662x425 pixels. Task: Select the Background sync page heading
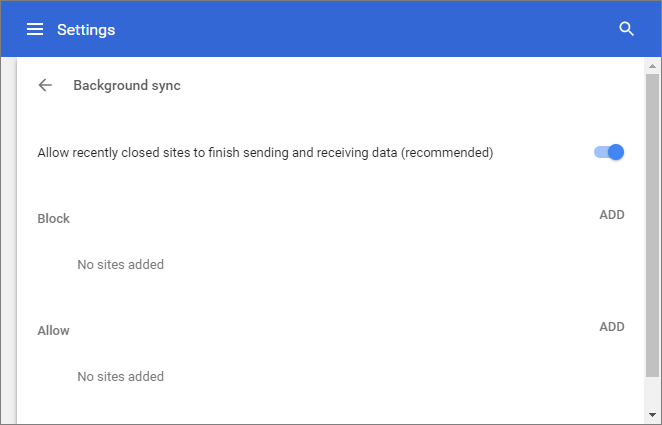point(127,85)
